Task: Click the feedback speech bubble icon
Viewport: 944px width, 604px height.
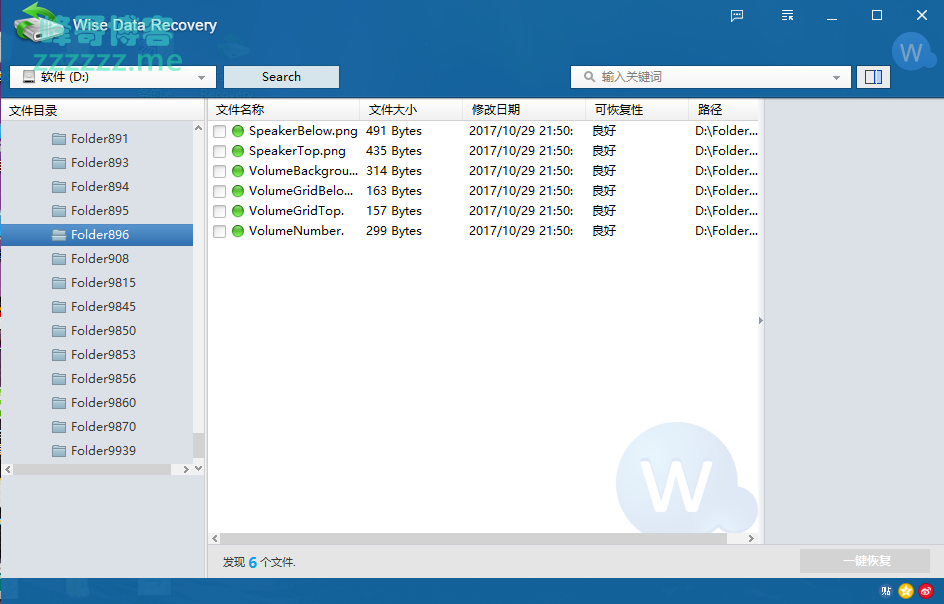Action: pyautogui.click(x=737, y=15)
